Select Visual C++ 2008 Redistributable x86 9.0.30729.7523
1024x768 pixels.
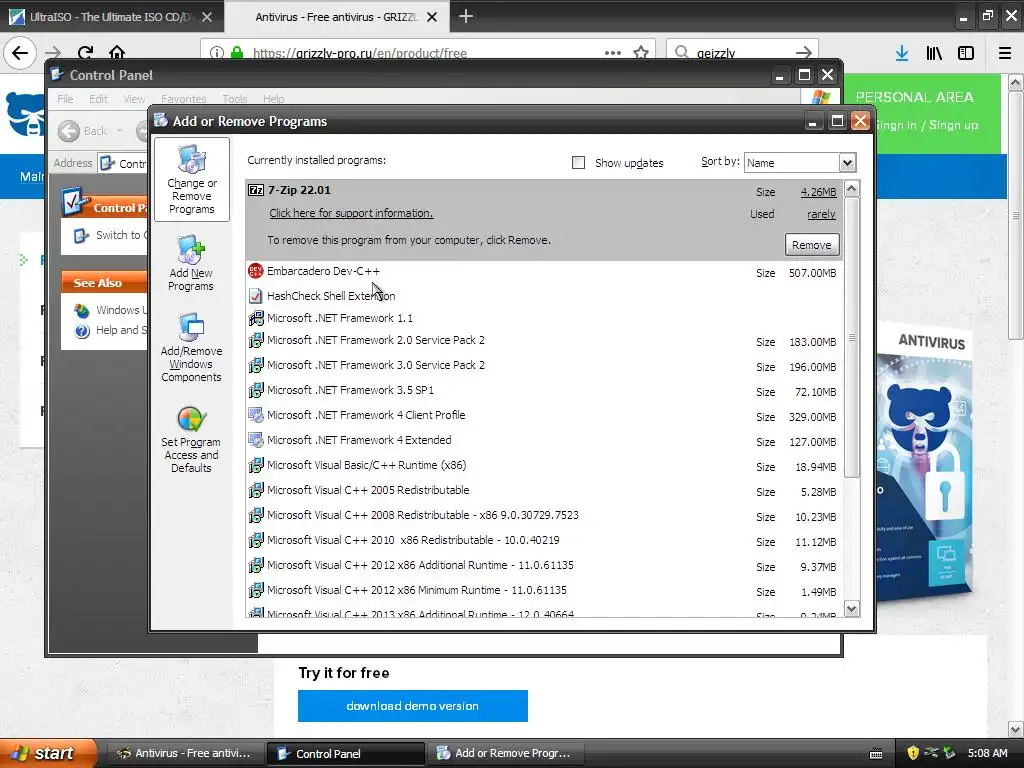pos(544,515)
